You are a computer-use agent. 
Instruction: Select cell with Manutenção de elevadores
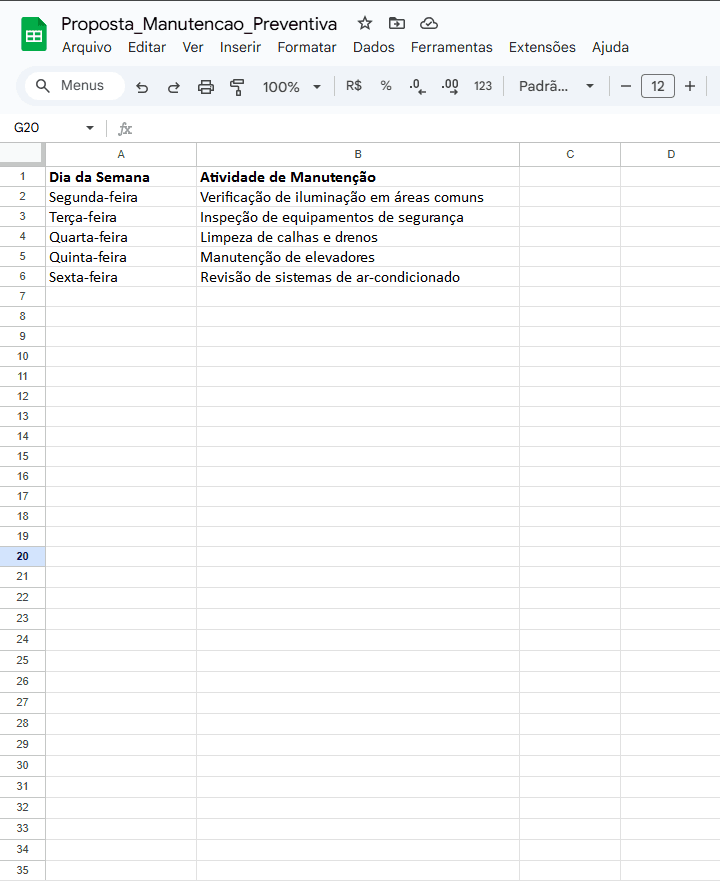(357, 257)
